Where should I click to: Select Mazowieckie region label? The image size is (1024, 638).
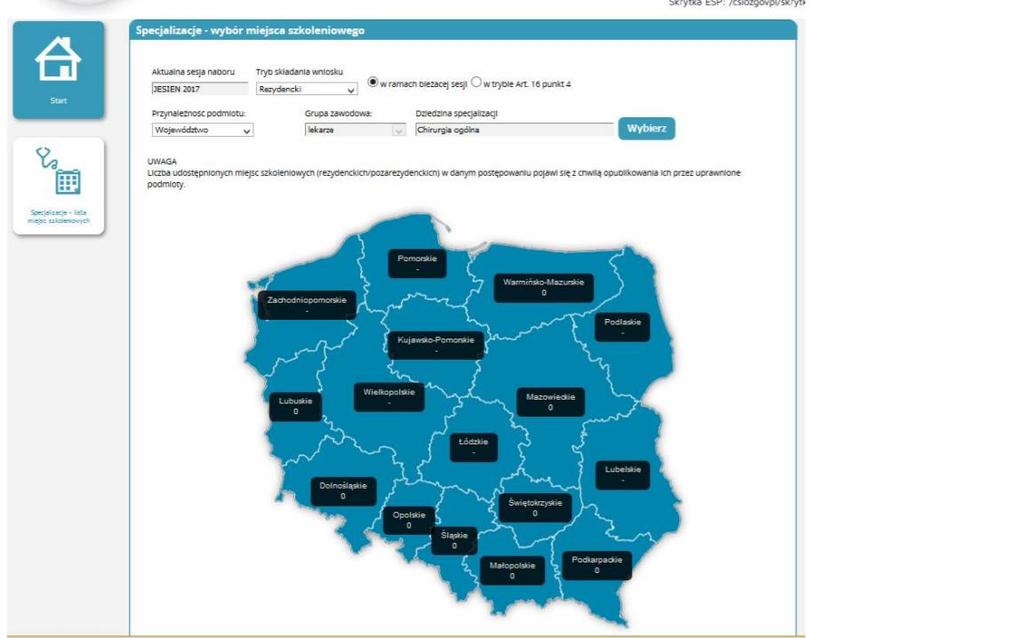(551, 402)
